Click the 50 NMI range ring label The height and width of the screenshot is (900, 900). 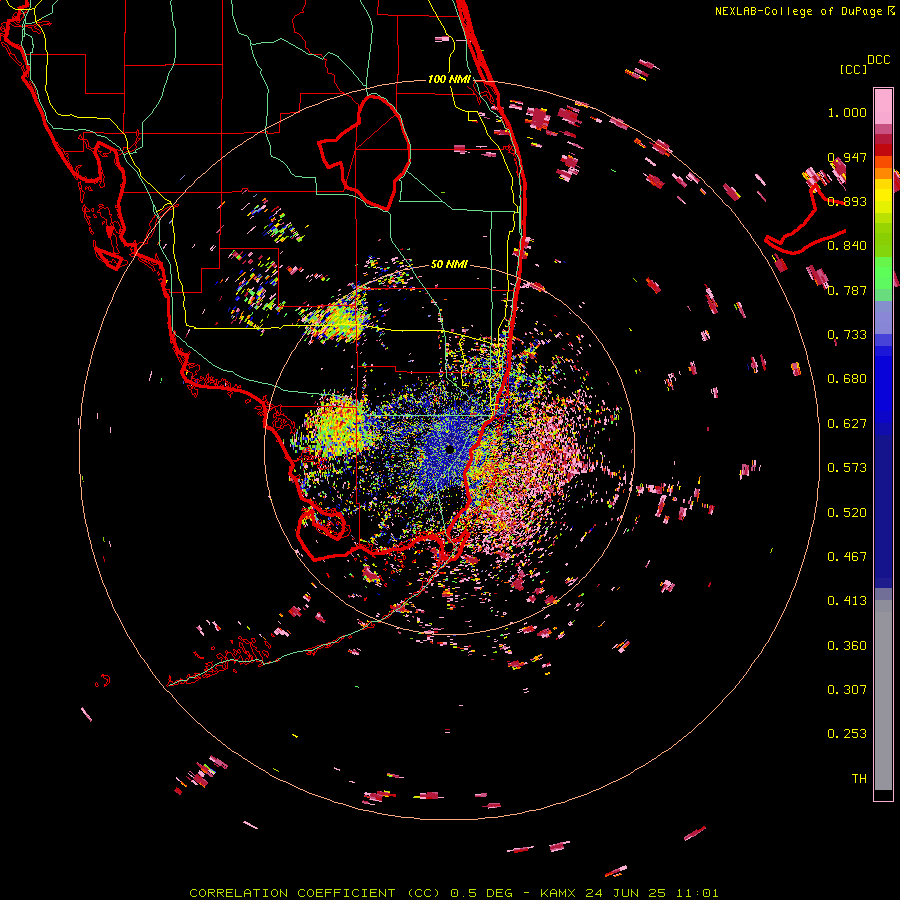pos(449,264)
